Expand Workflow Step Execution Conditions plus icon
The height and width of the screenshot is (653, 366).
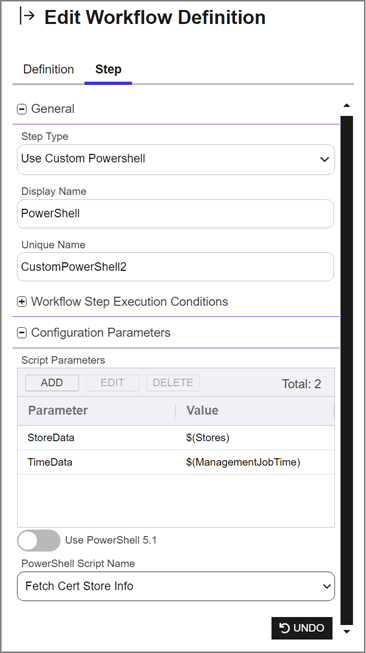pos(22,302)
